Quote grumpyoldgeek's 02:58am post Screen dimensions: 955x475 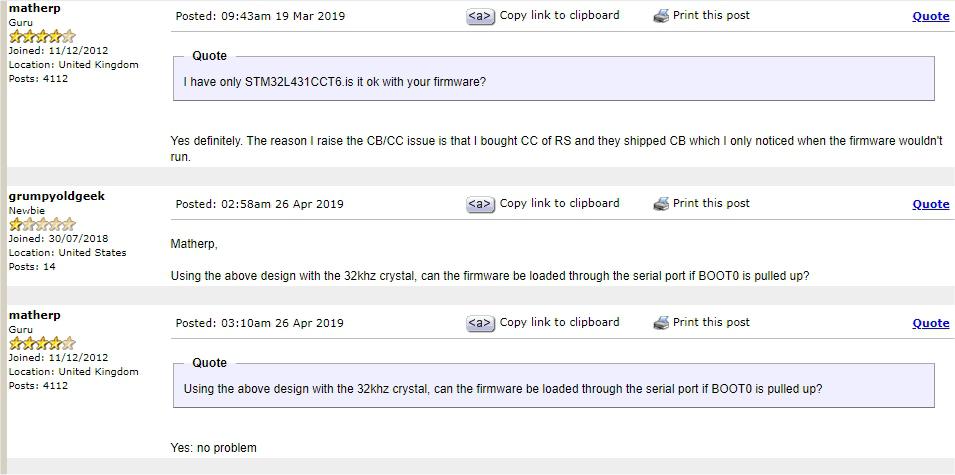pyautogui.click(x=930, y=204)
